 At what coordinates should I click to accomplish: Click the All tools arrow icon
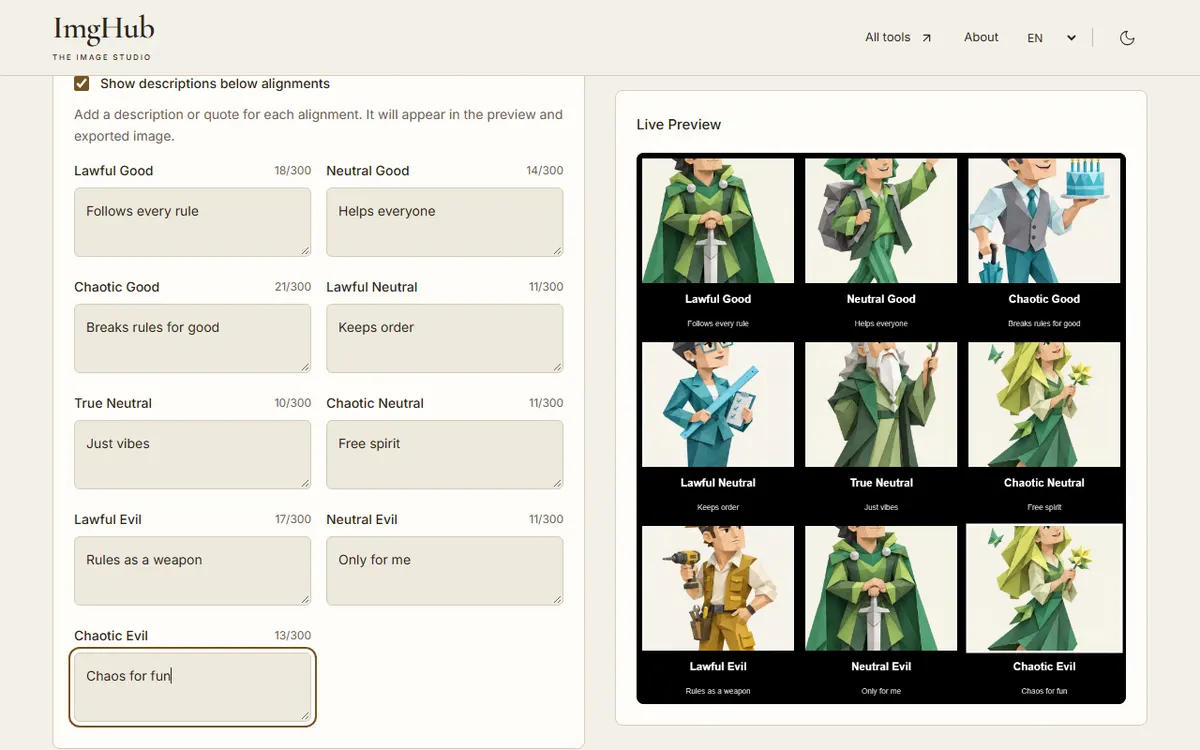pyautogui.click(x=926, y=38)
